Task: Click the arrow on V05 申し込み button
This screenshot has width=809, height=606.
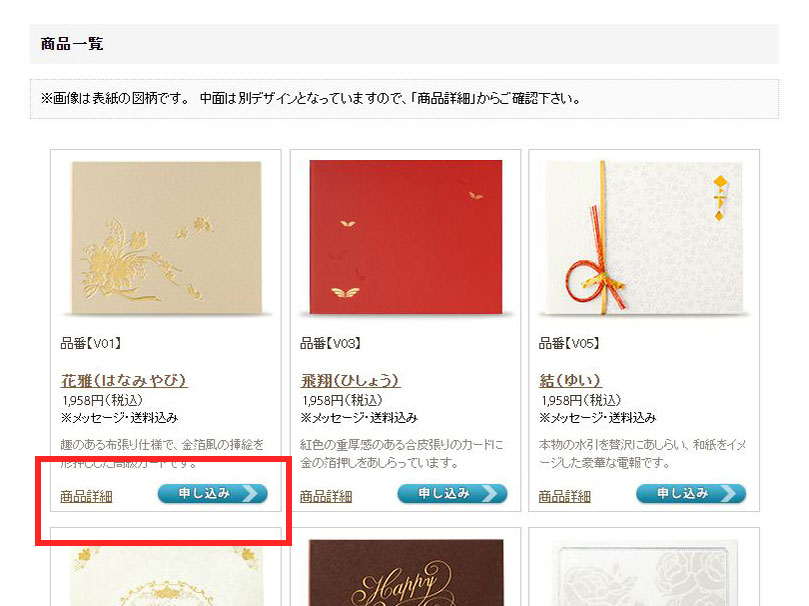Action: coord(729,494)
